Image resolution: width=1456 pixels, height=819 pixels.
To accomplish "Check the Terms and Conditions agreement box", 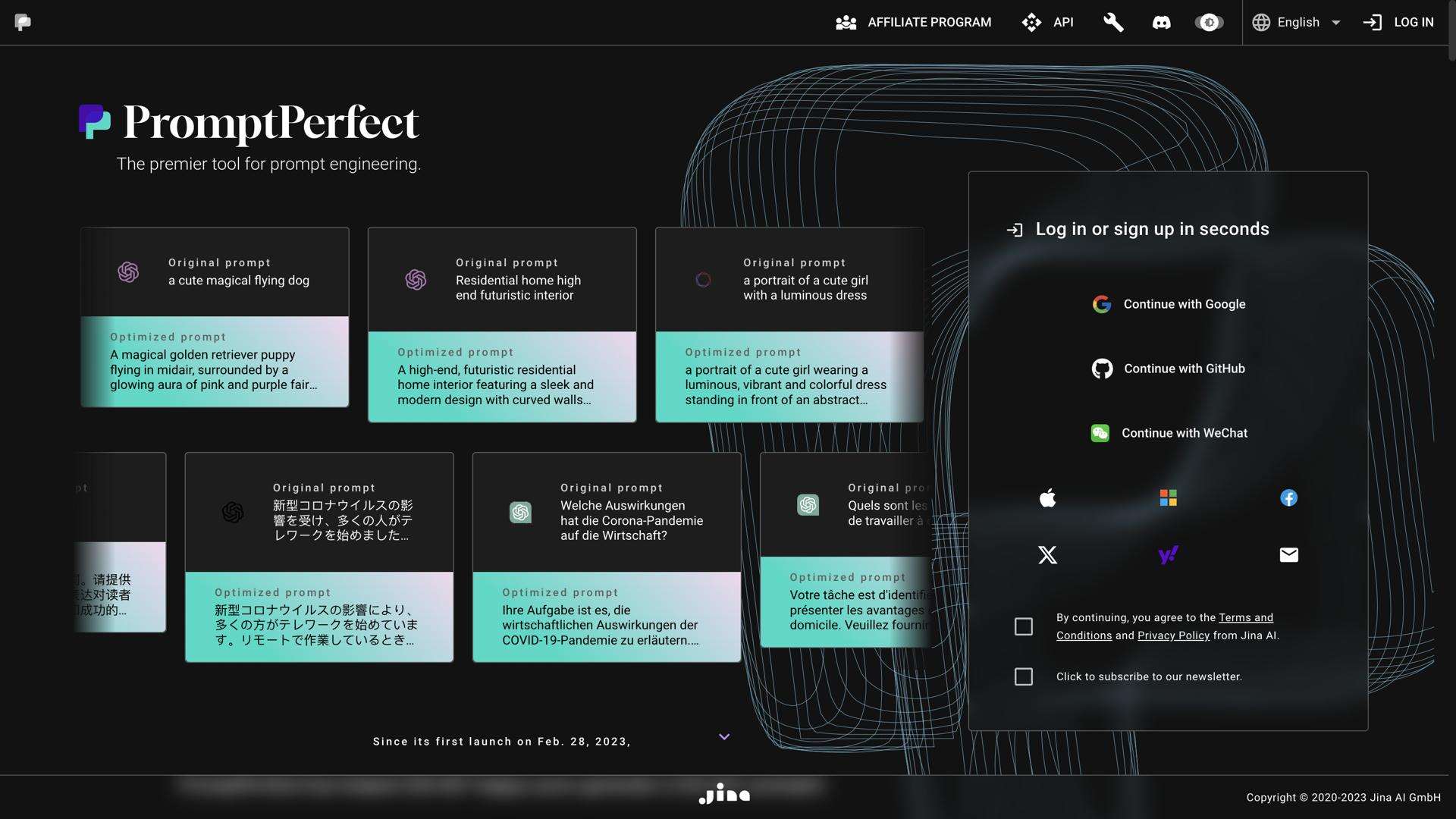I will pyautogui.click(x=1023, y=626).
